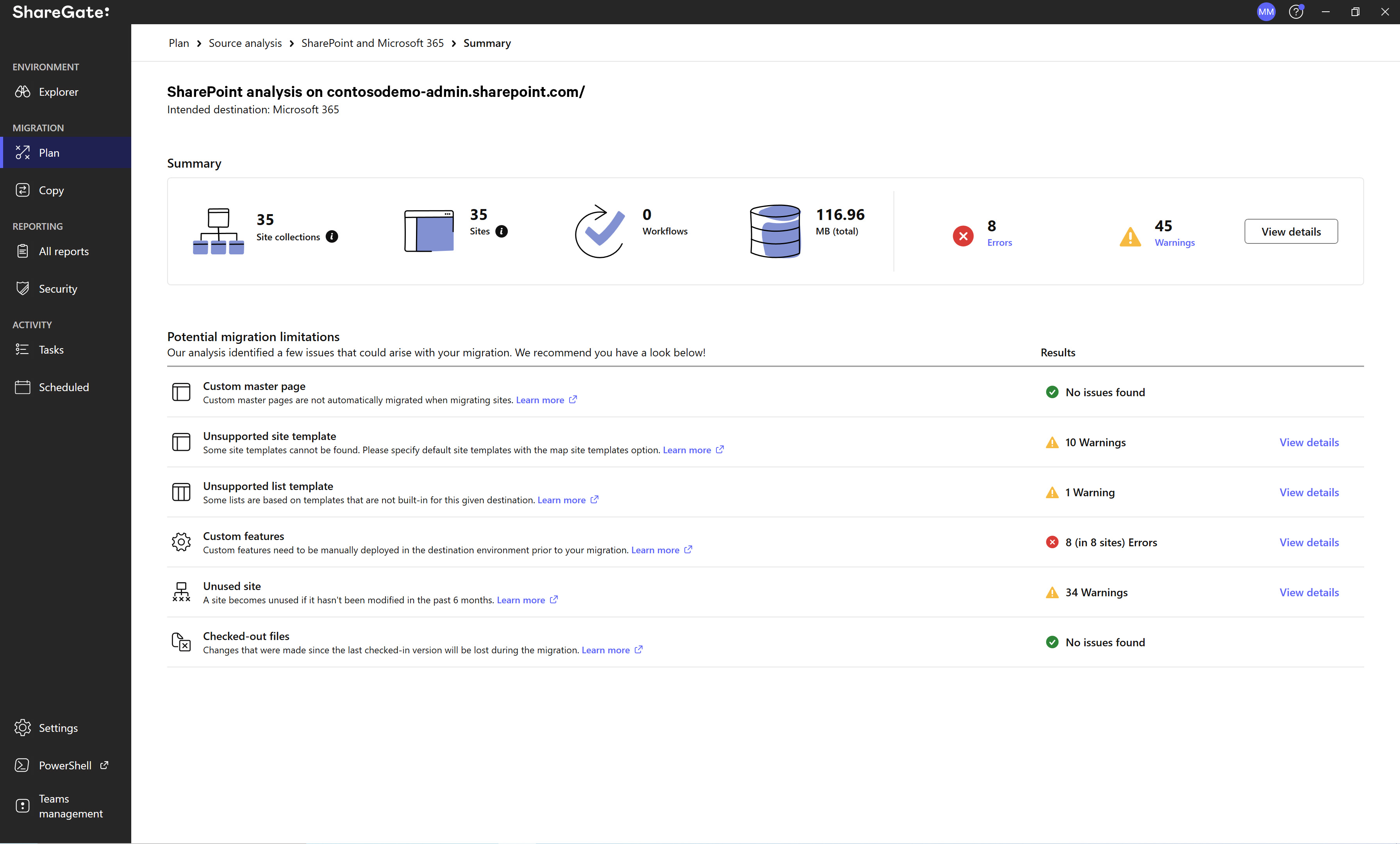Image resolution: width=1400 pixels, height=844 pixels.
Task: Open the Scheduled activity icon
Action: tap(23, 387)
